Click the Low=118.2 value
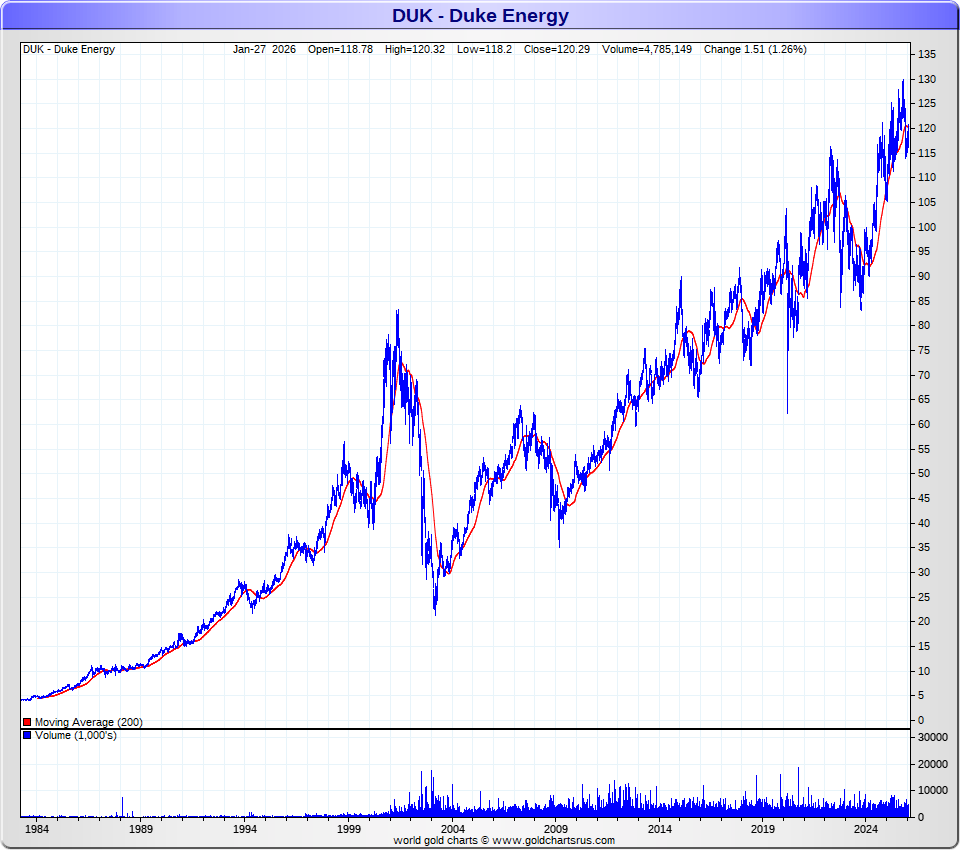960x850 pixels. tap(485, 49)
